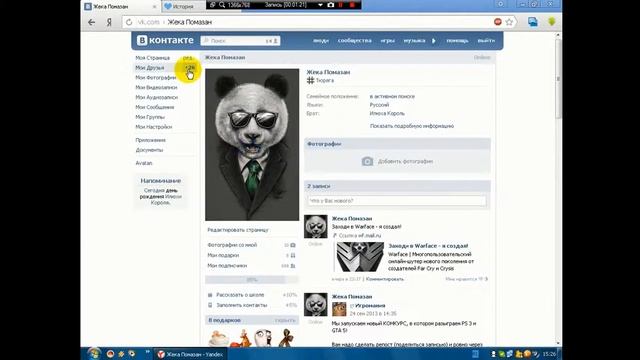Pause the screen recording

[340, 5]
